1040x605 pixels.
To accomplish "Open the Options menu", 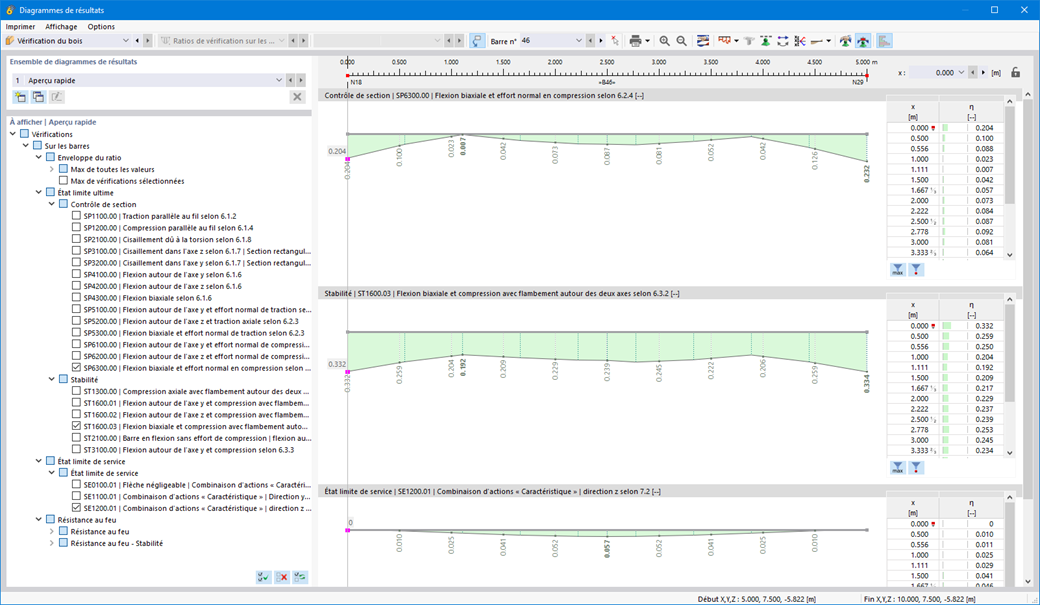I will [x=101, y=27].
